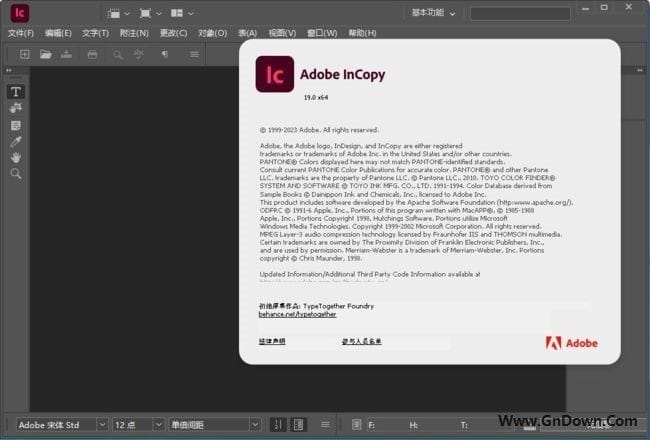Click the three-line menu icon in bottom bar

325,425
